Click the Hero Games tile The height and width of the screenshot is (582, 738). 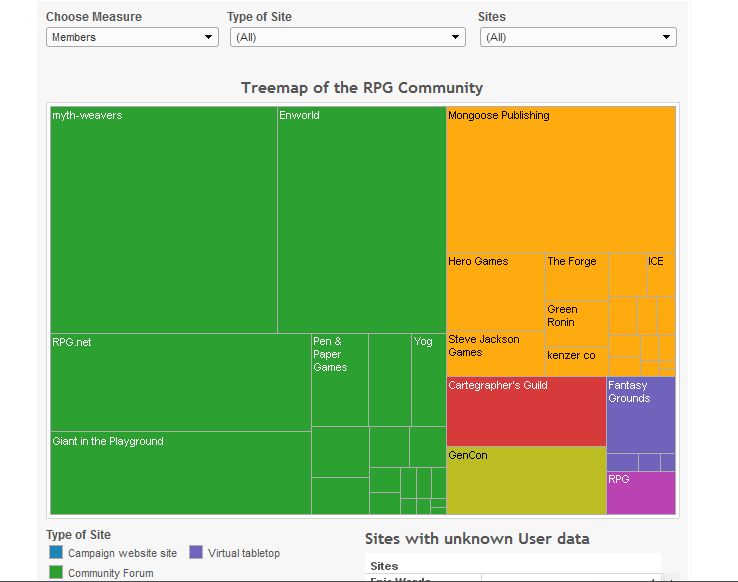495,292
